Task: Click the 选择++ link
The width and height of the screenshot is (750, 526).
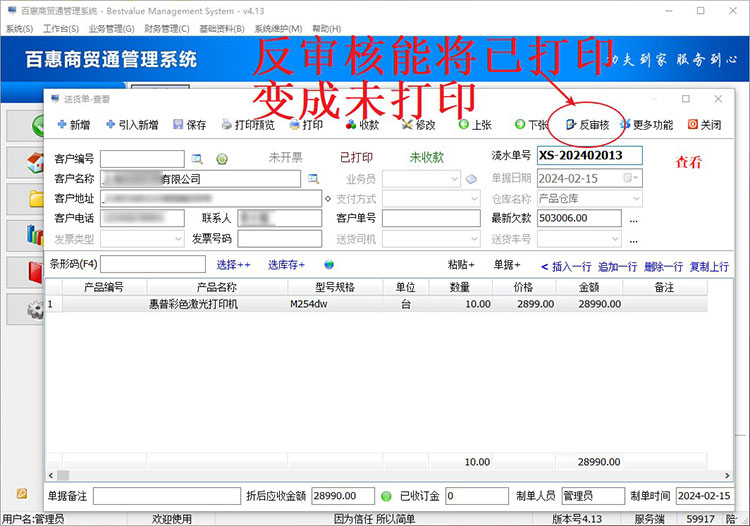Action: click(x=233, y=265)
